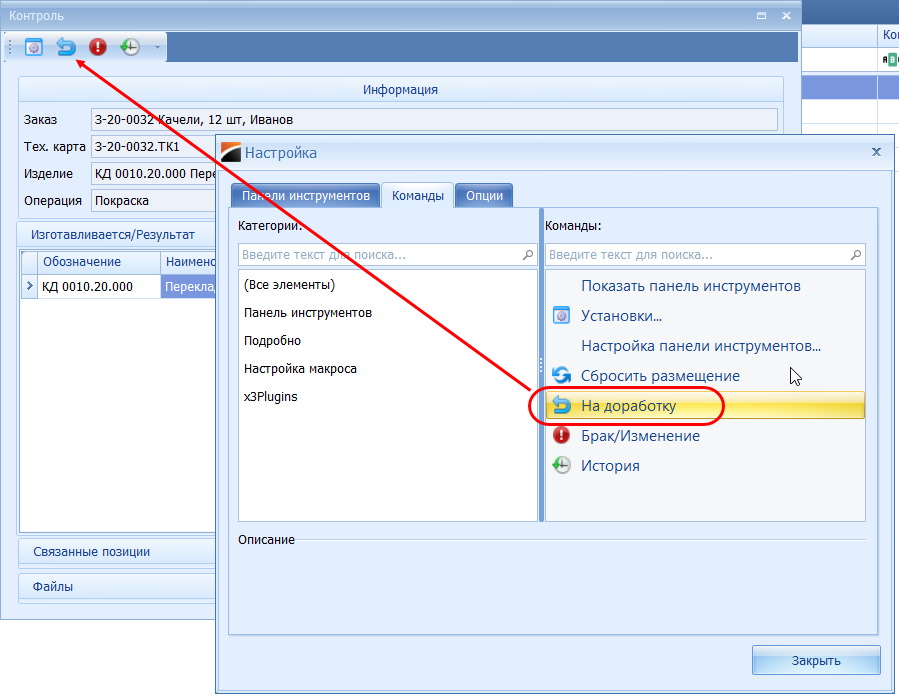This screenshot has width=899, height=696.
Task: Click the red exclamation toolbar icon
Action: (x=97, y=47)
